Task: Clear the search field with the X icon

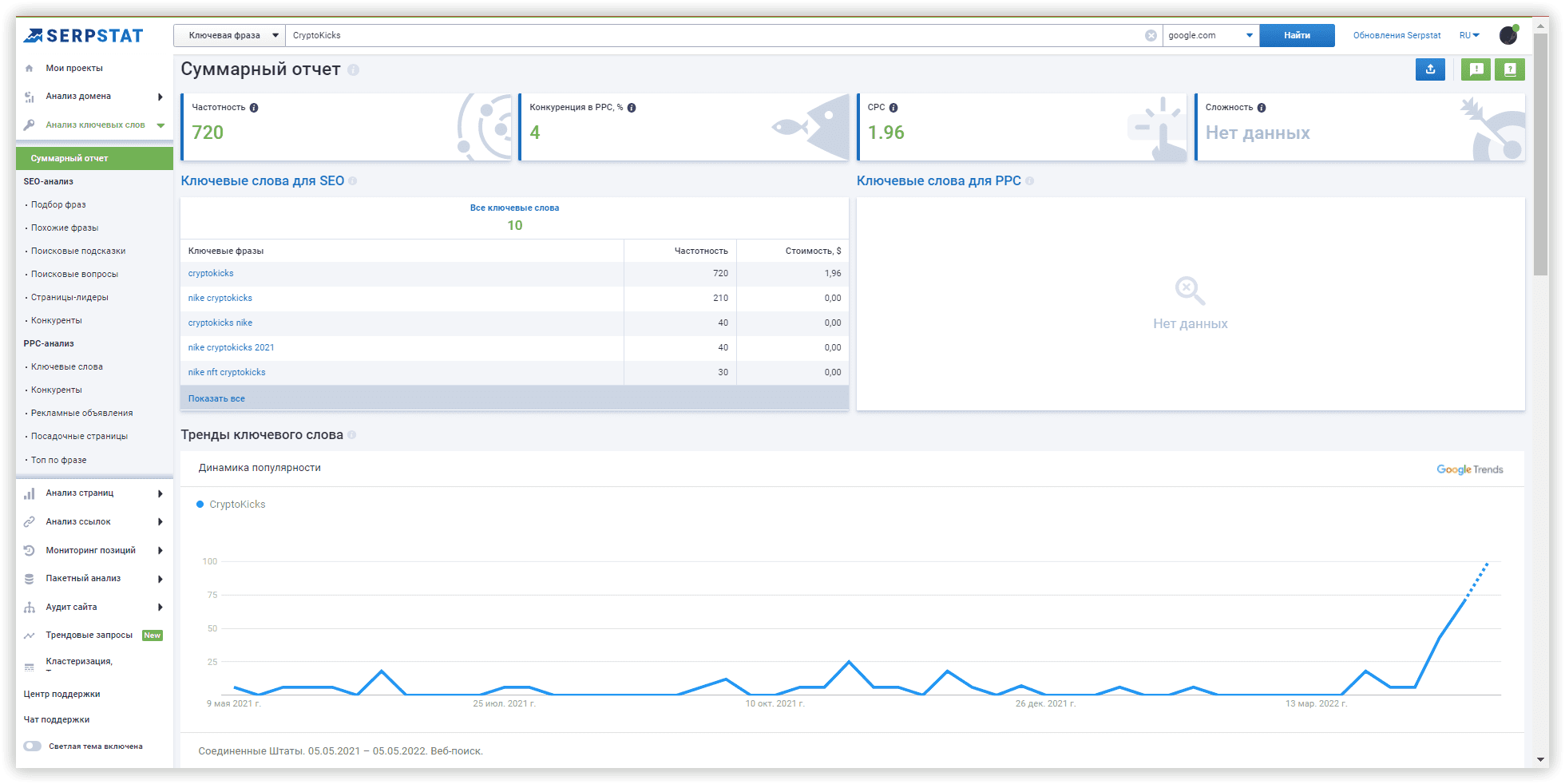Action: click(x=1151, y=35)
